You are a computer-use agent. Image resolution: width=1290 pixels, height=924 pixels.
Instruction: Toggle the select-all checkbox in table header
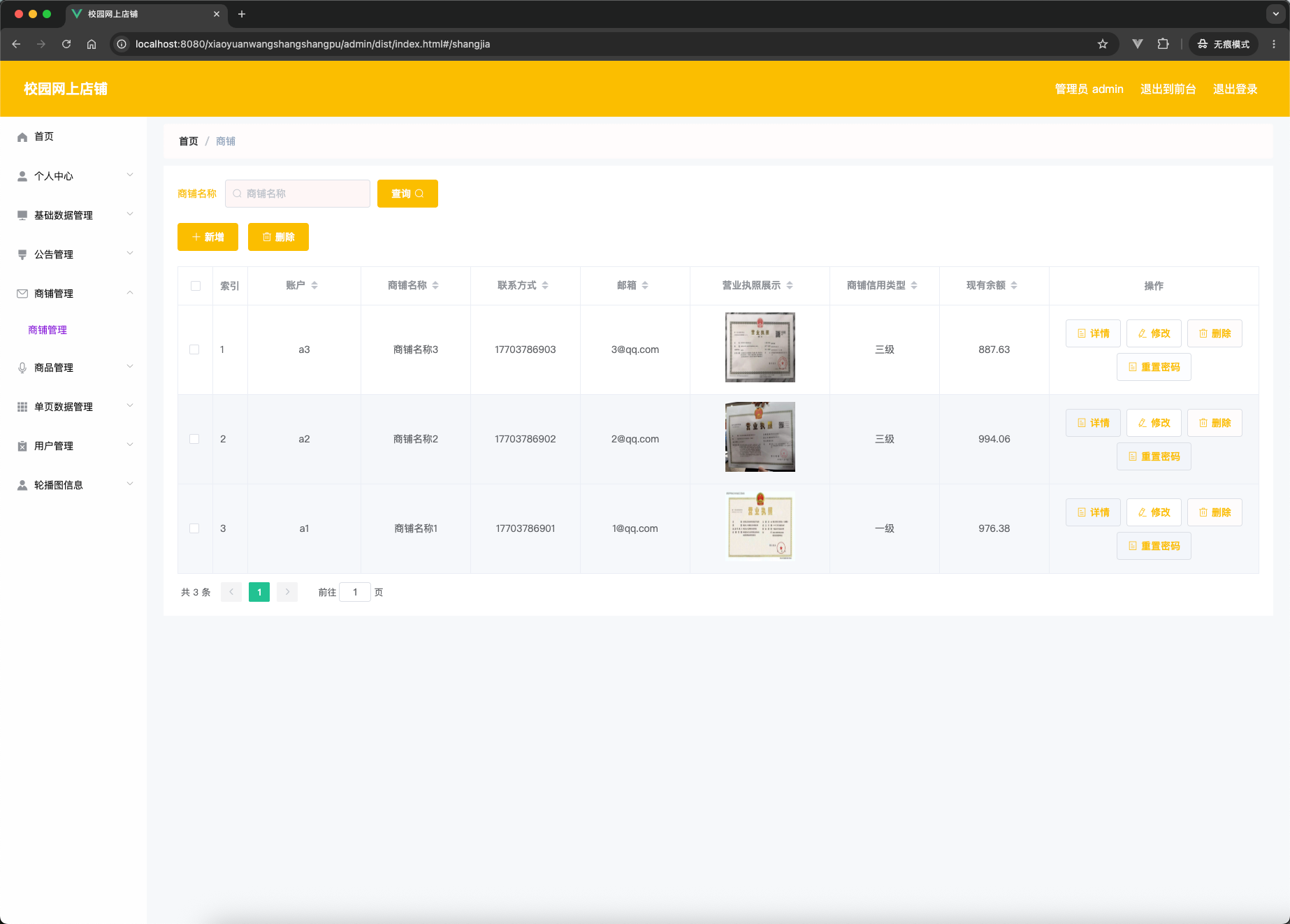click(x=196, y=286)
